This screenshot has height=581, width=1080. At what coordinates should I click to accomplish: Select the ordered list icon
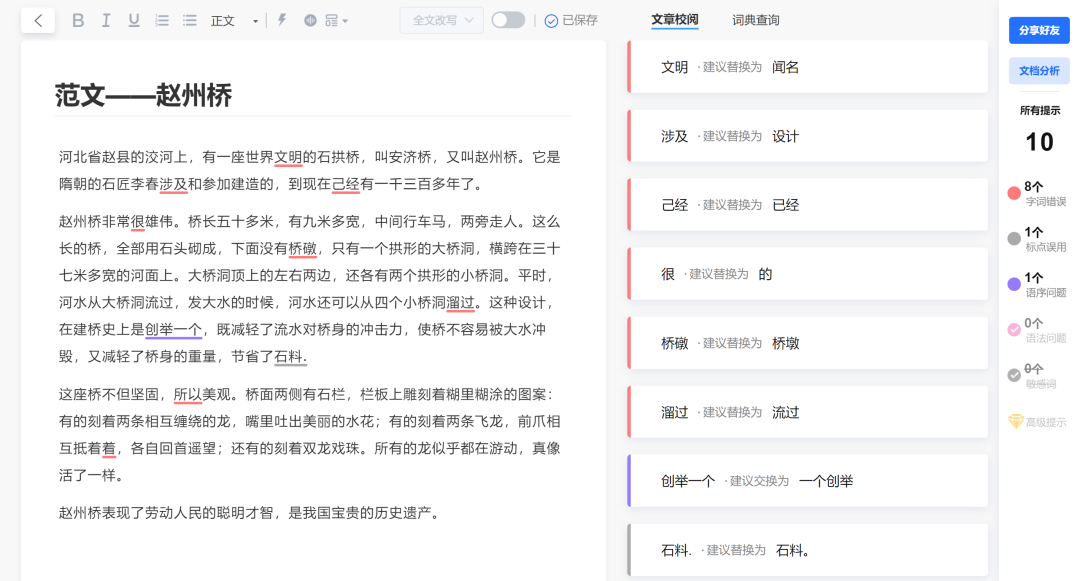click(161, 19)
